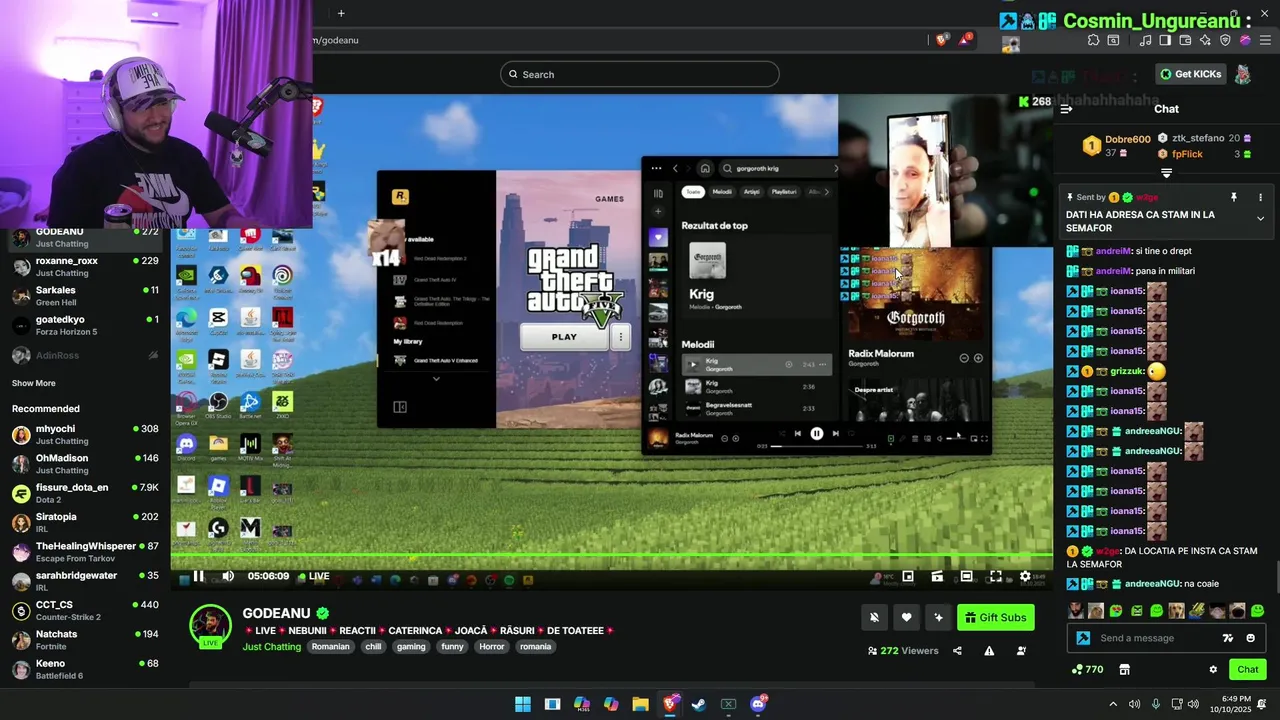Open File Explorer in taskbar

click(640, 704)
